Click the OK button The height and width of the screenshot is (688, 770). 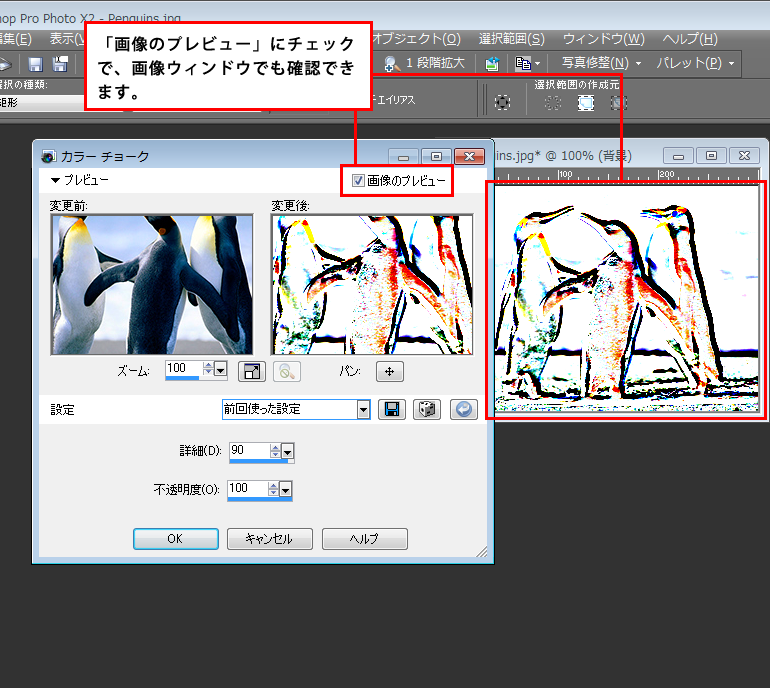pyautogui.click(x=176, y=539)
